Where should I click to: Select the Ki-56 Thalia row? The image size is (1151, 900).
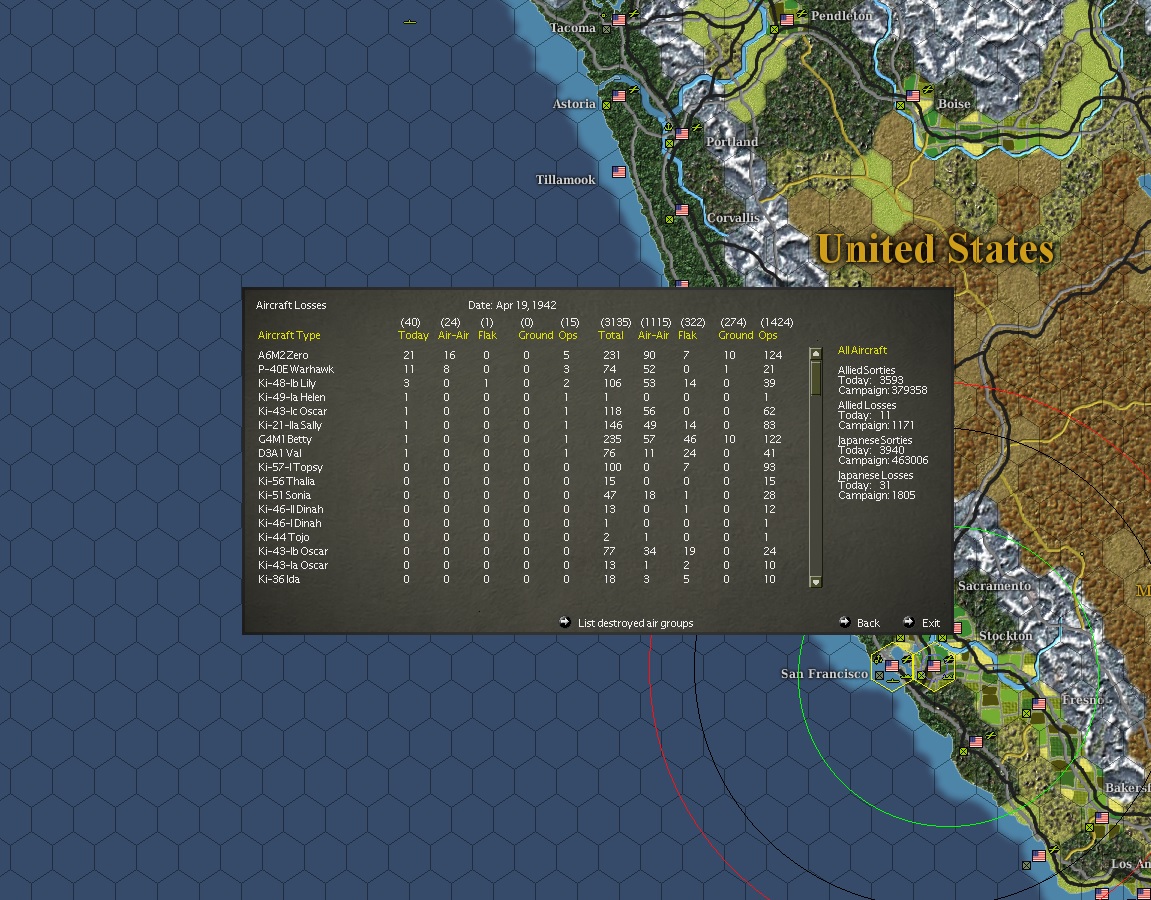click(521, 481)
